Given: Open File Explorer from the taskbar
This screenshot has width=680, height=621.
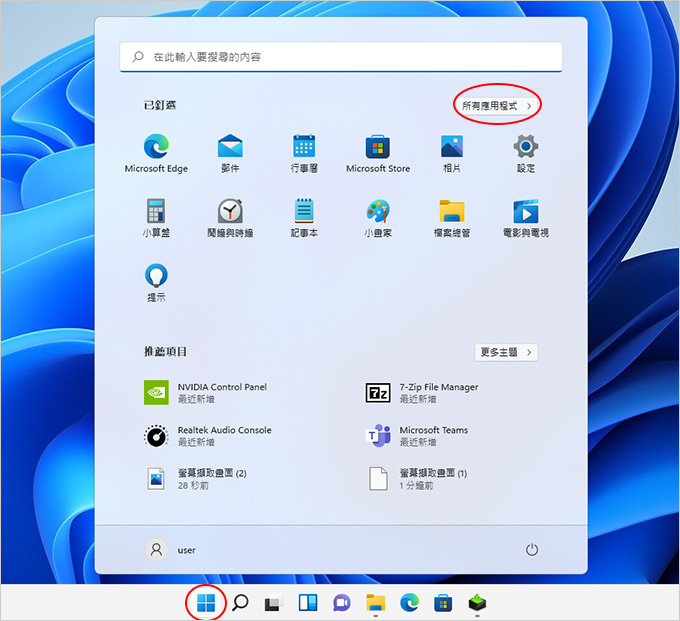Looking at the screenshot, I should [x=376, y=603].
